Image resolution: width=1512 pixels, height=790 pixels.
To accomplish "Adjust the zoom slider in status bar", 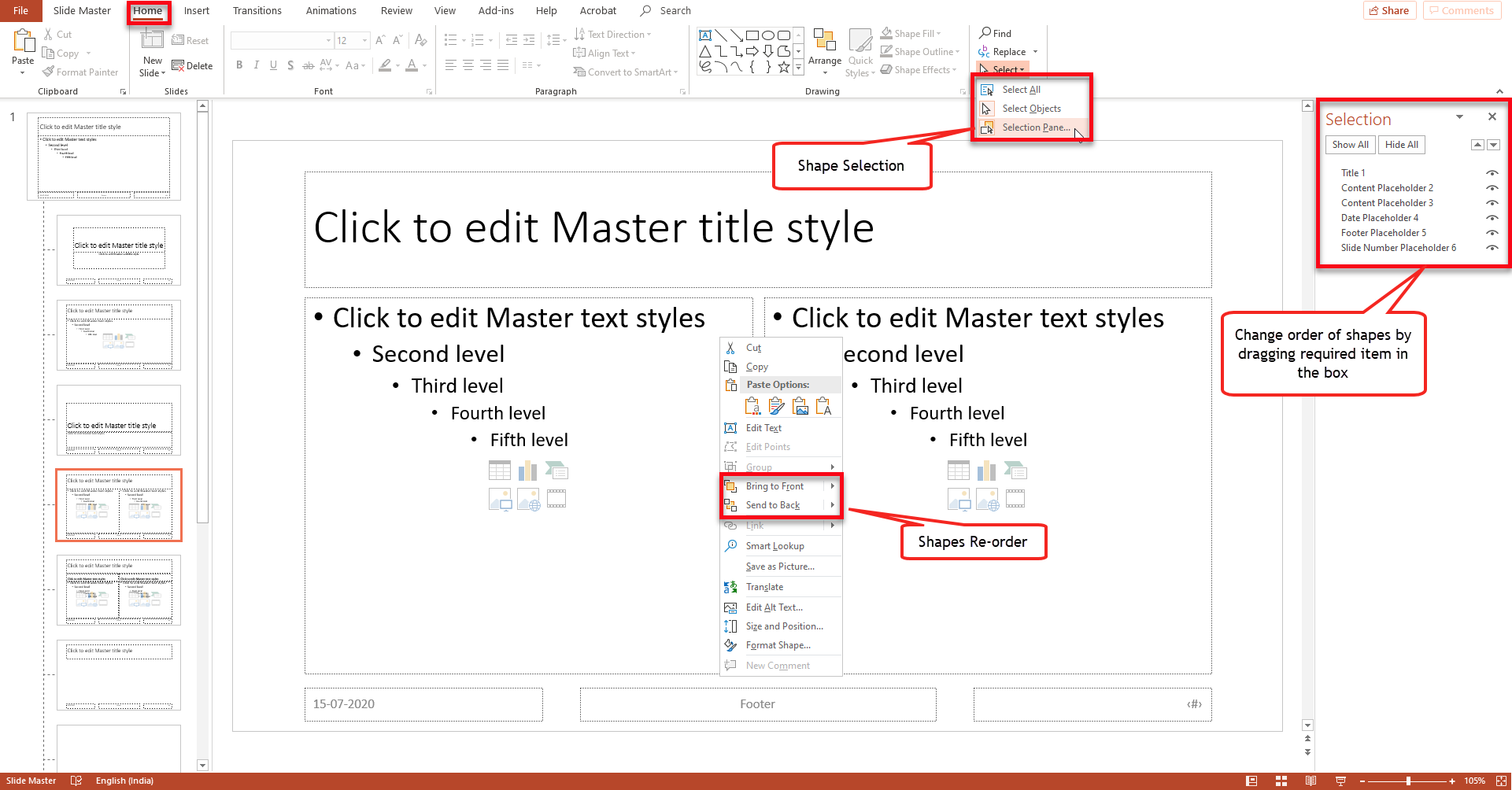I will tap(1408, 781).
